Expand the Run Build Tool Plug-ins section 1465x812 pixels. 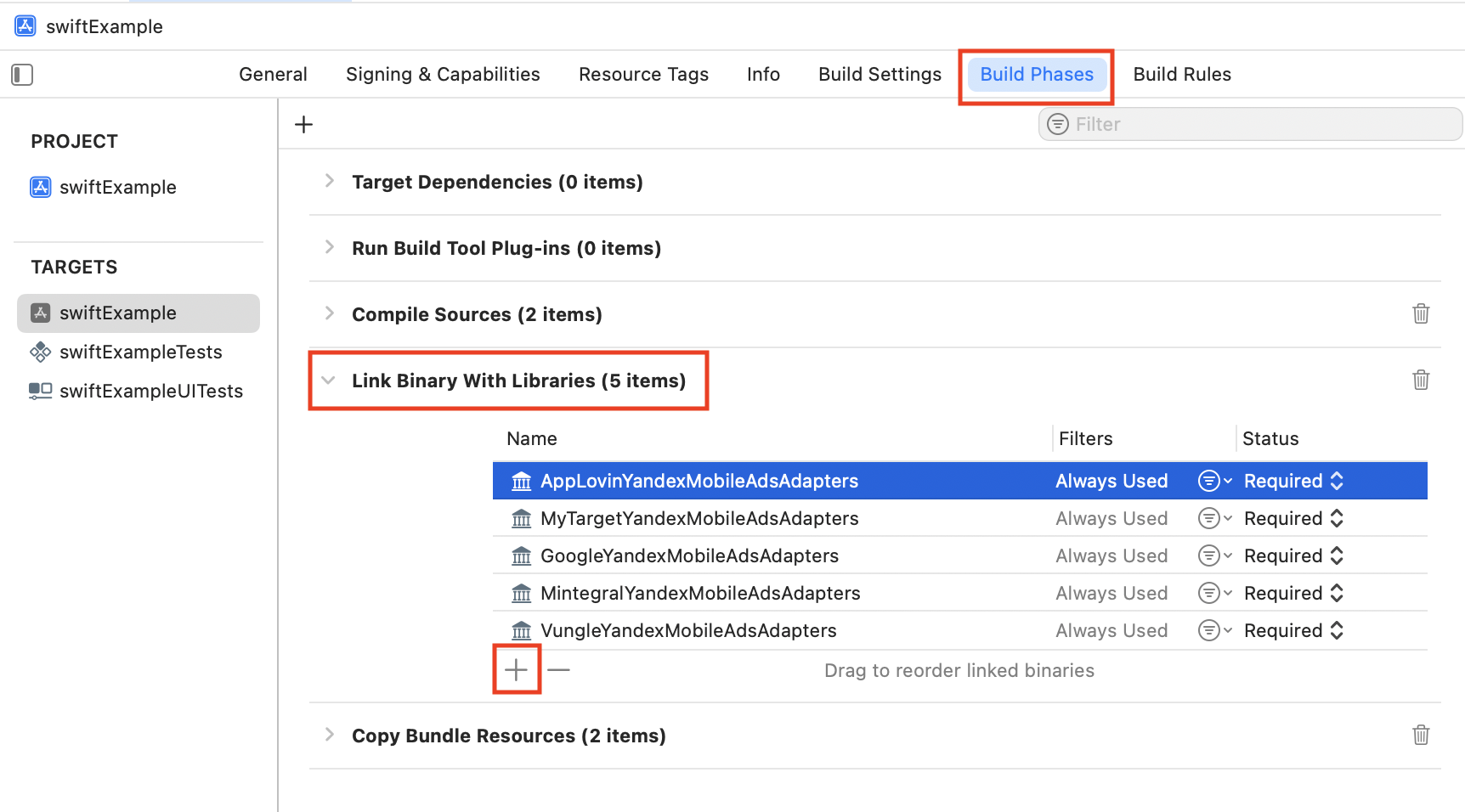pos(330,248)
